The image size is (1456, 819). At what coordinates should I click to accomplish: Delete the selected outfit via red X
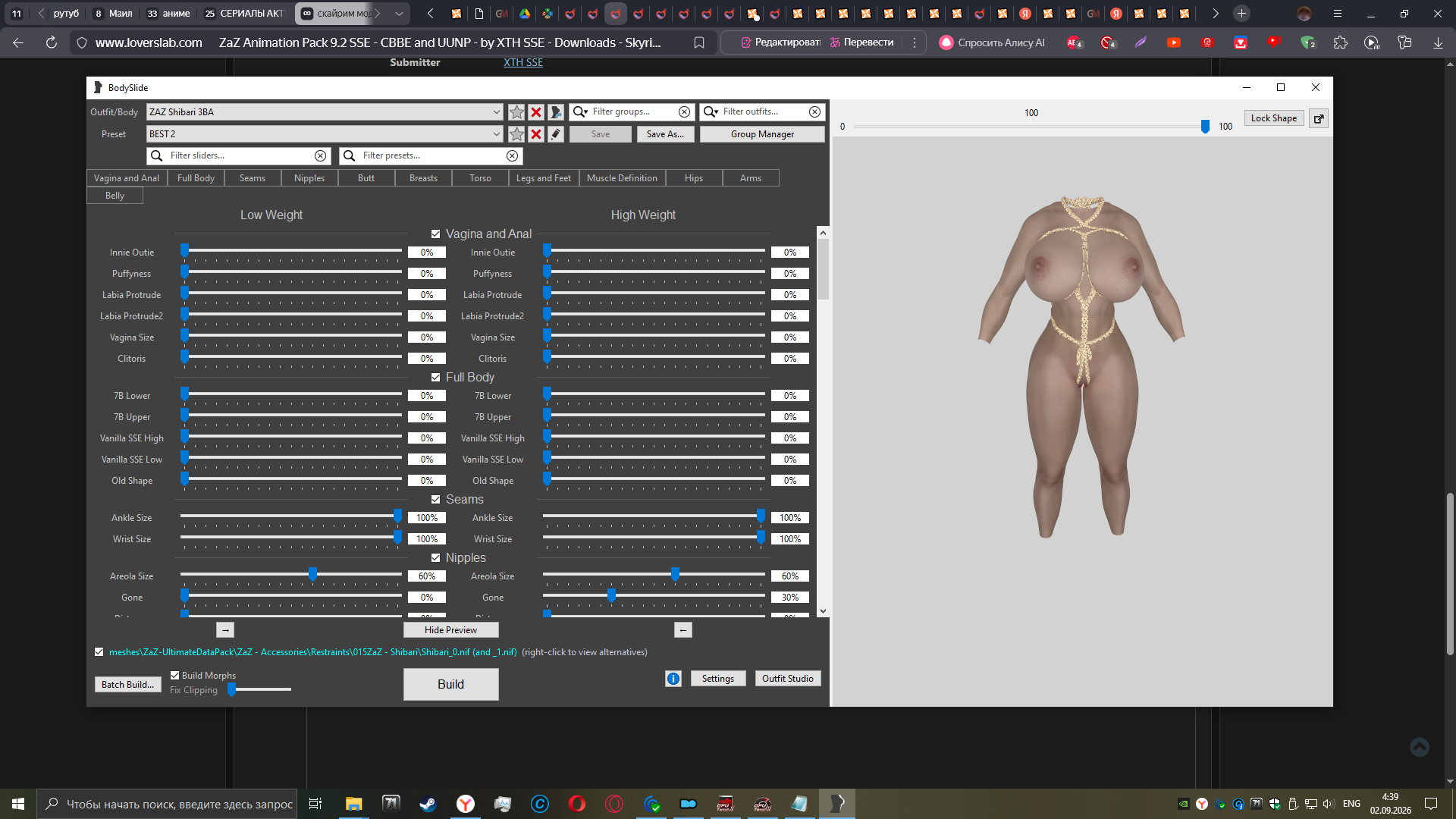tap(536, 112)
